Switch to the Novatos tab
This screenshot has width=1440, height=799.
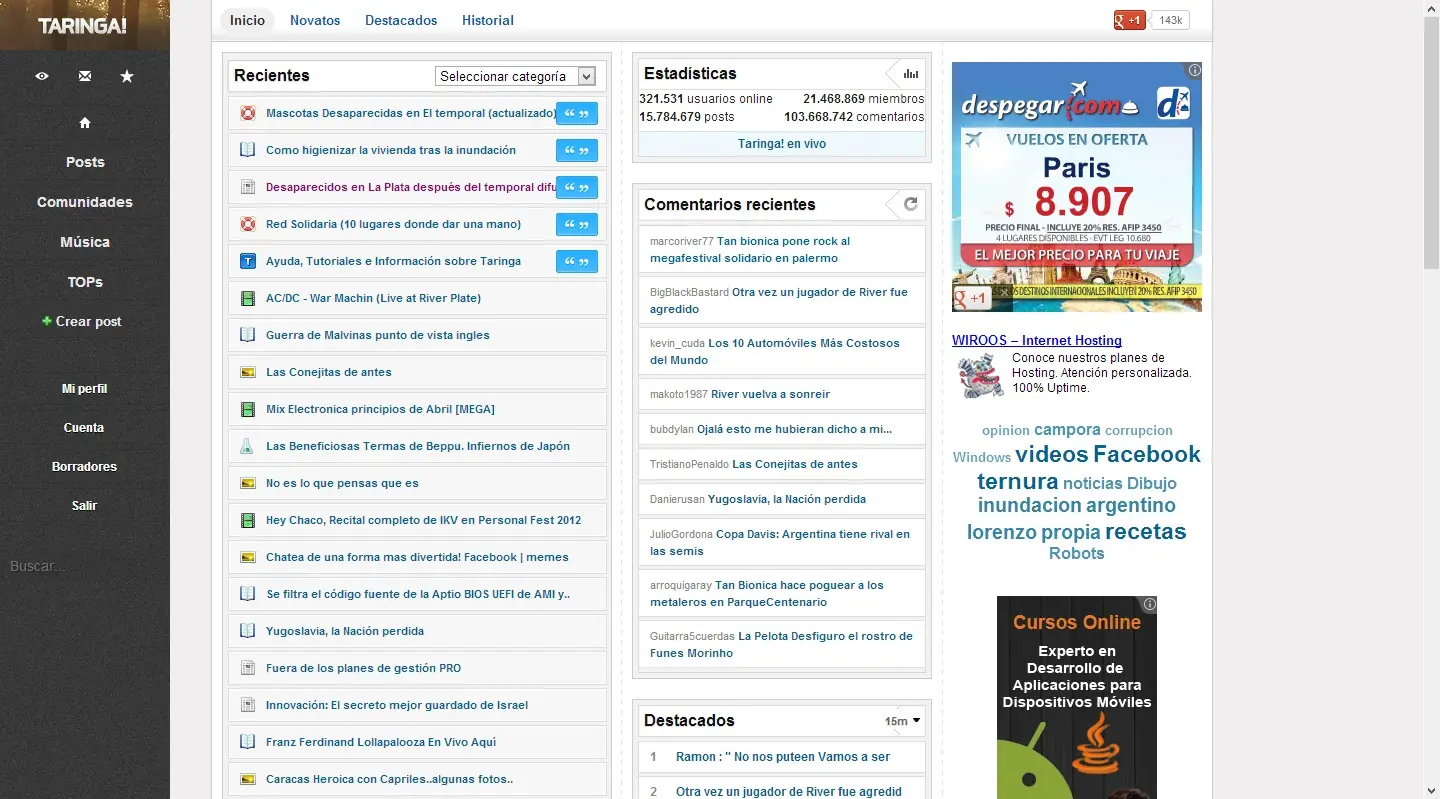(x=315, y=20)
